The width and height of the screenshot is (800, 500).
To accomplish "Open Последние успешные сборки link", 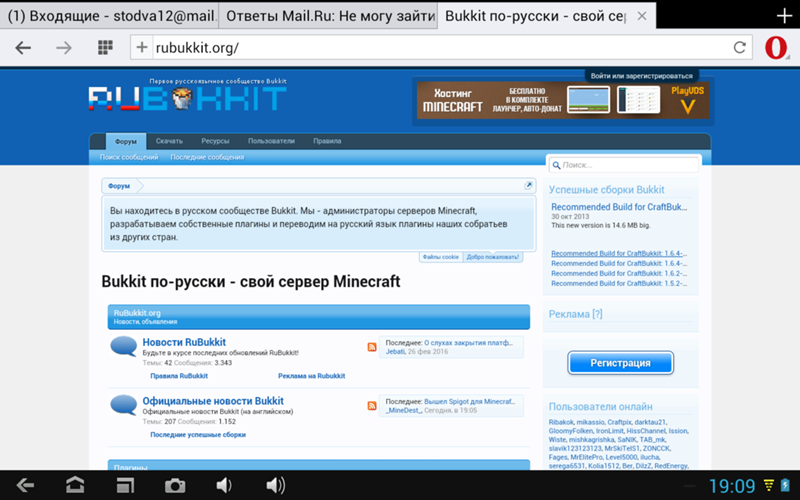I will 198,435.
